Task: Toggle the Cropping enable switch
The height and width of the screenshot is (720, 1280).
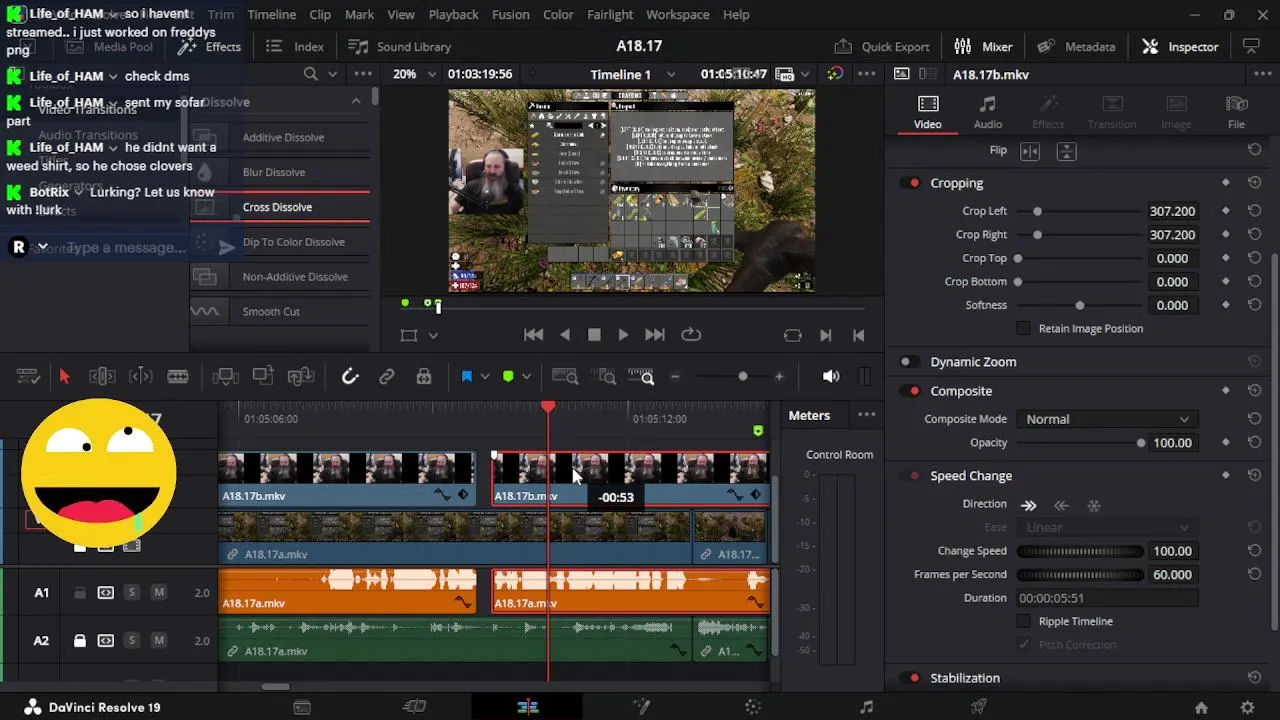Action: point(911,183)
